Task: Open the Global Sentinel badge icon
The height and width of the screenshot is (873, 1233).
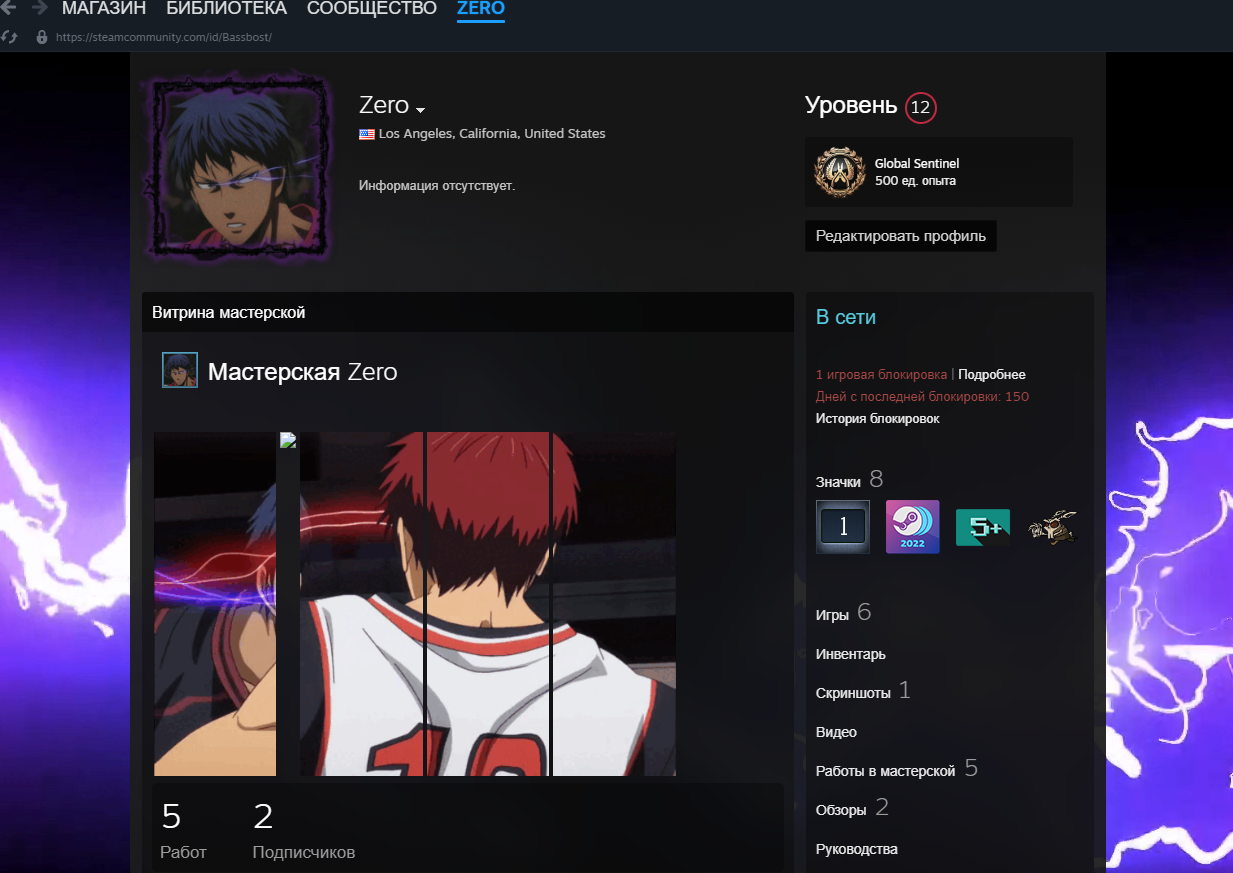Action: [839, 172]
